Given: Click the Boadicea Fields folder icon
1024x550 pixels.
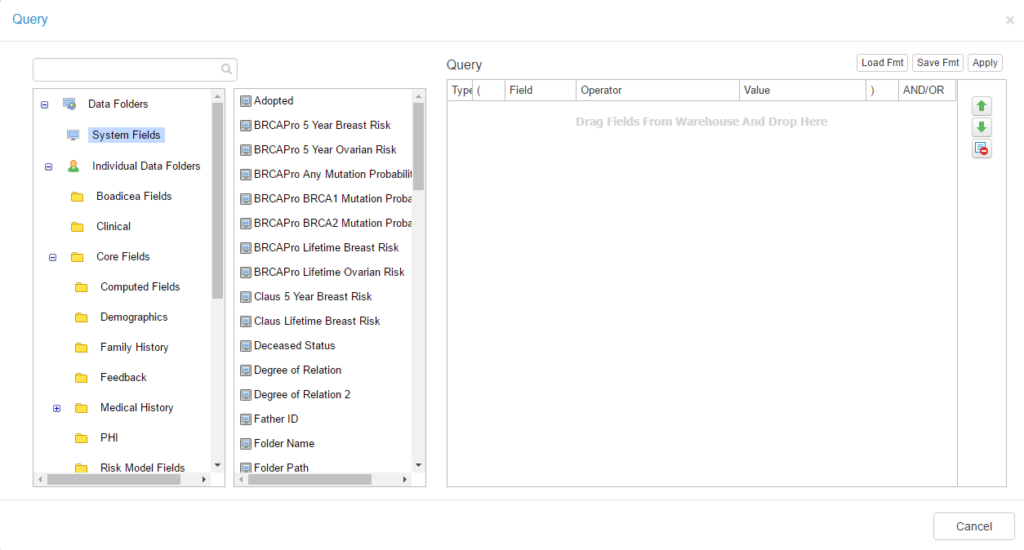Looking at the screenshot, I should tap(77, 197).
